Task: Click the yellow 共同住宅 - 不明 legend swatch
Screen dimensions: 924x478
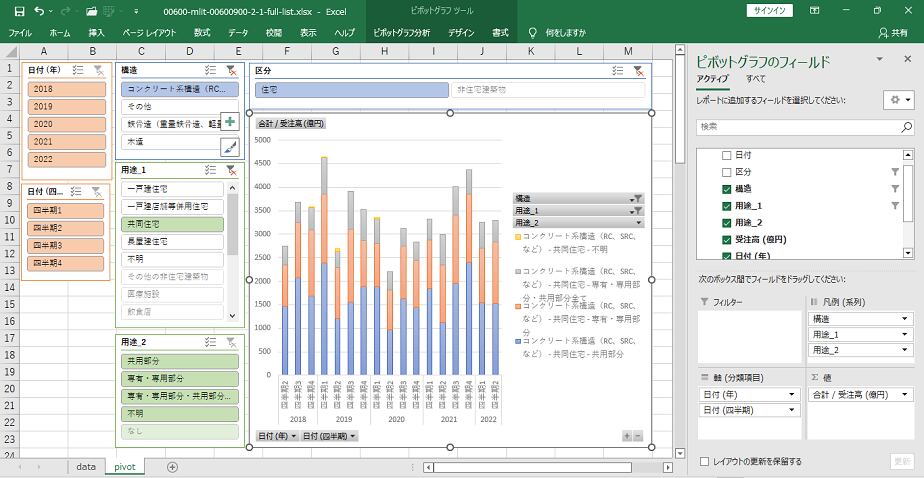Action: pyautogui.click(x=518, y=237)
